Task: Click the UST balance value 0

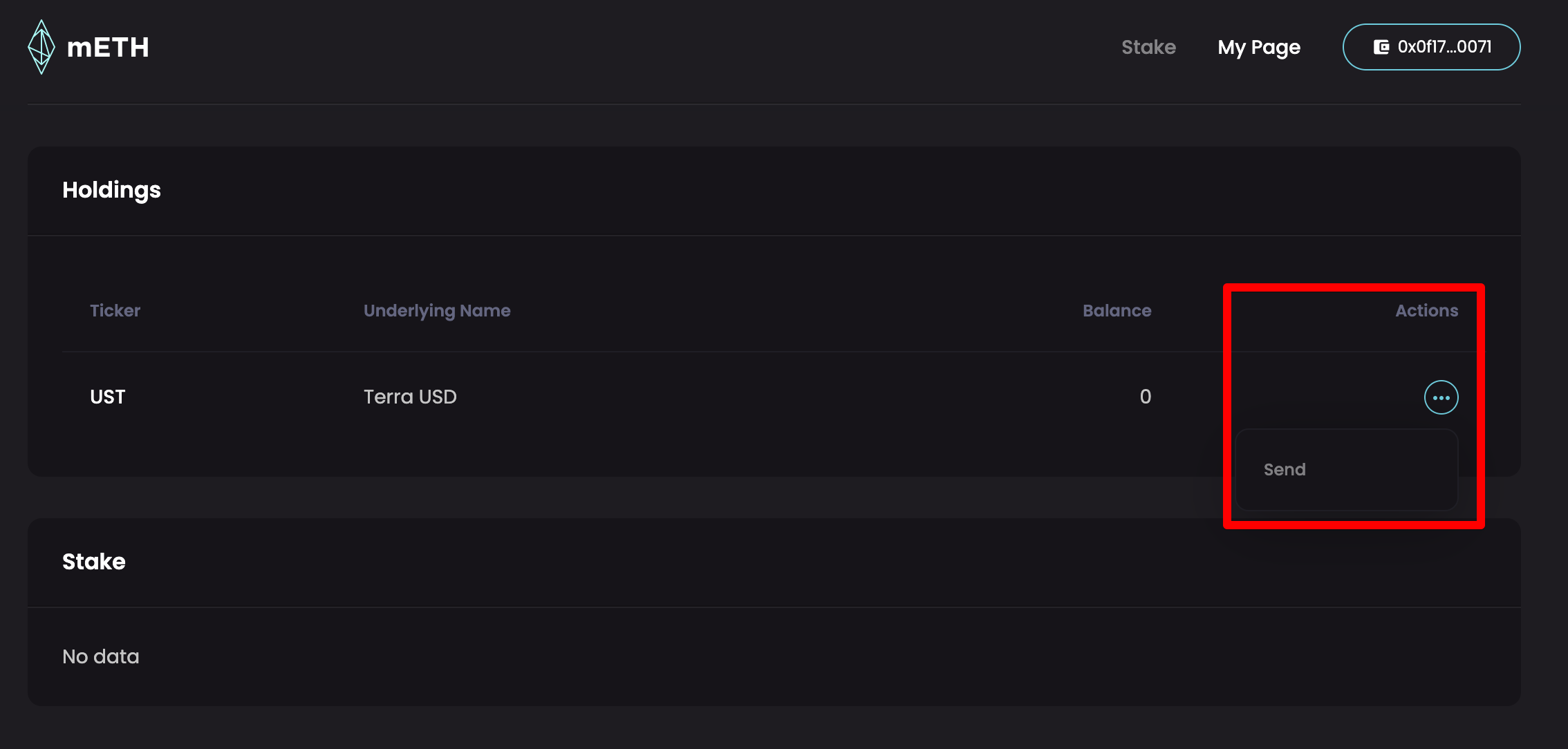Action: [x=1145, y=397]
